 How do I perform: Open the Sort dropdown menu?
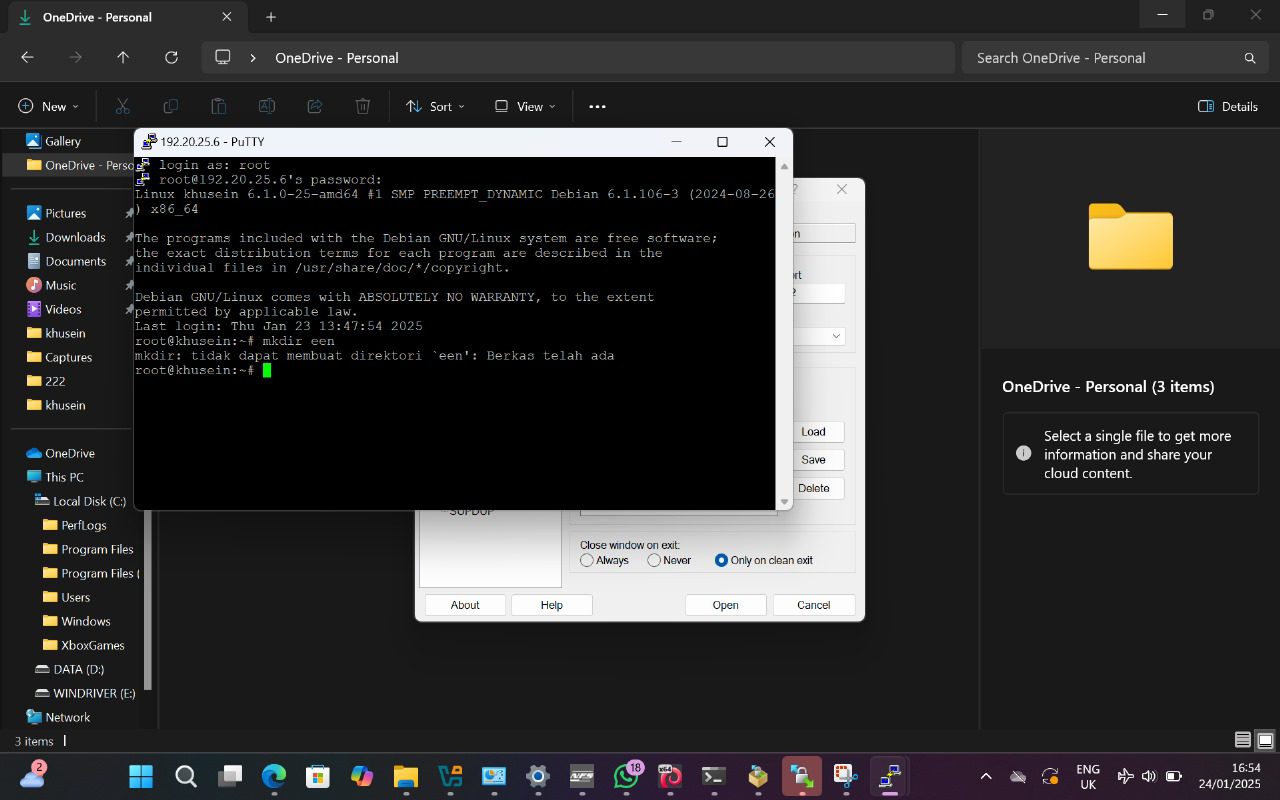pyautogui.click(x=435, y=106)
